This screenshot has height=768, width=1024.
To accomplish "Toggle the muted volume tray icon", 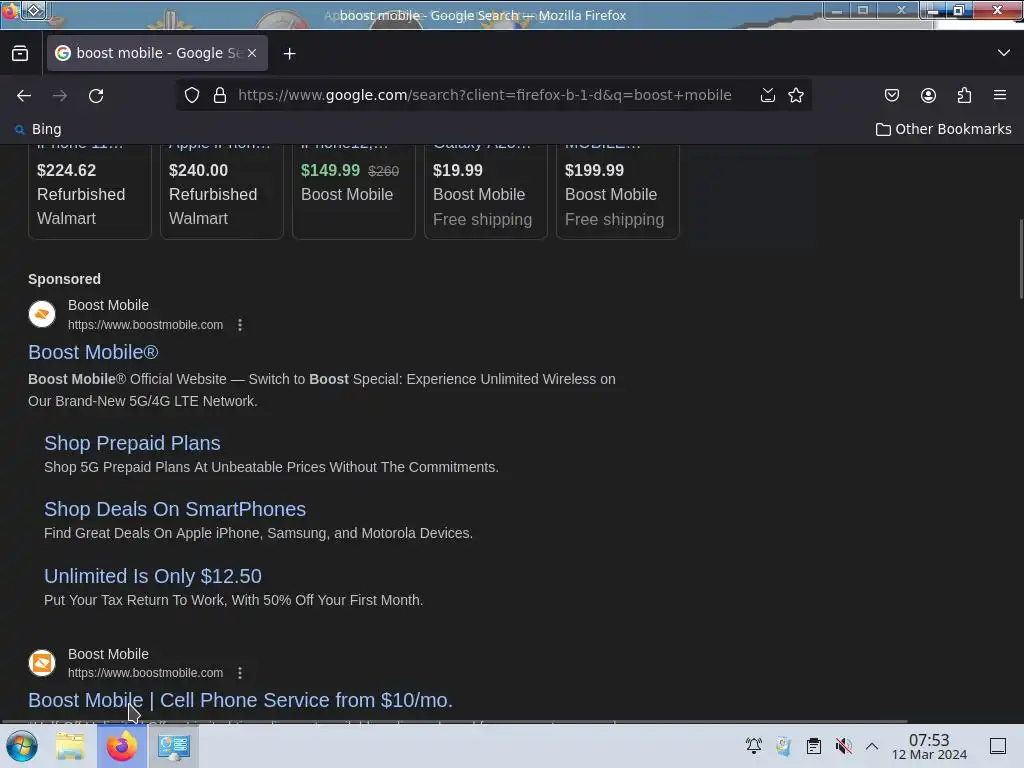I will 844,746.
